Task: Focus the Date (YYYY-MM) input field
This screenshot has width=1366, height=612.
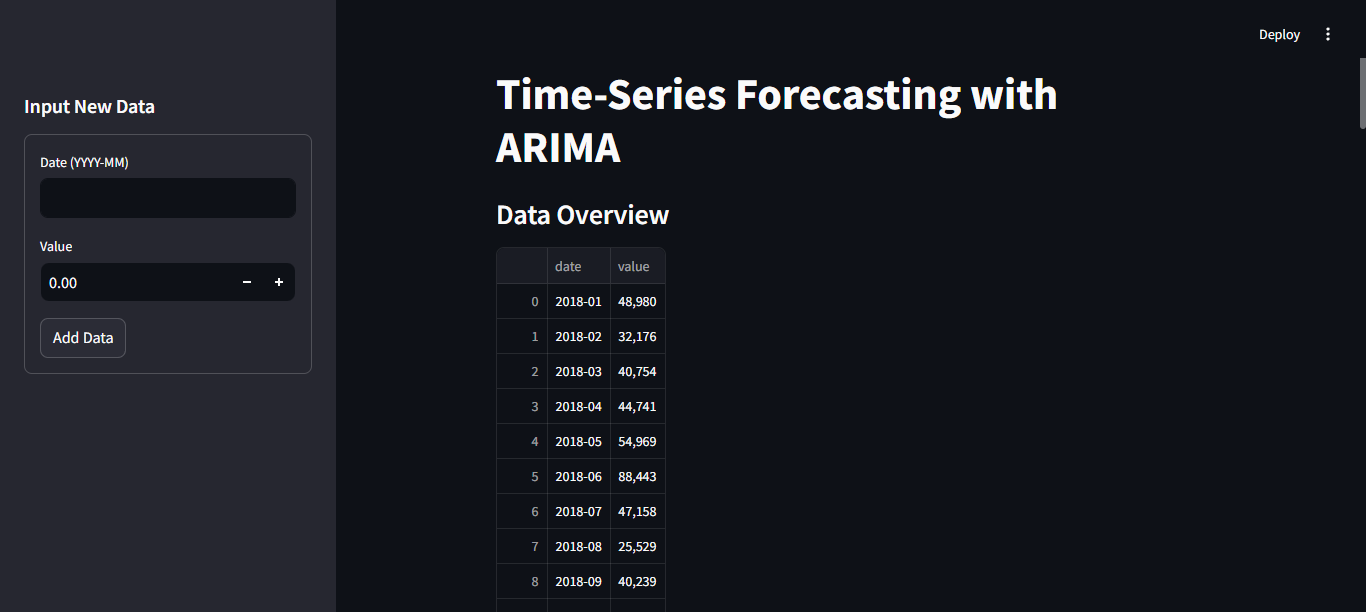Action: pyautogui.click(x=168, y=198)
